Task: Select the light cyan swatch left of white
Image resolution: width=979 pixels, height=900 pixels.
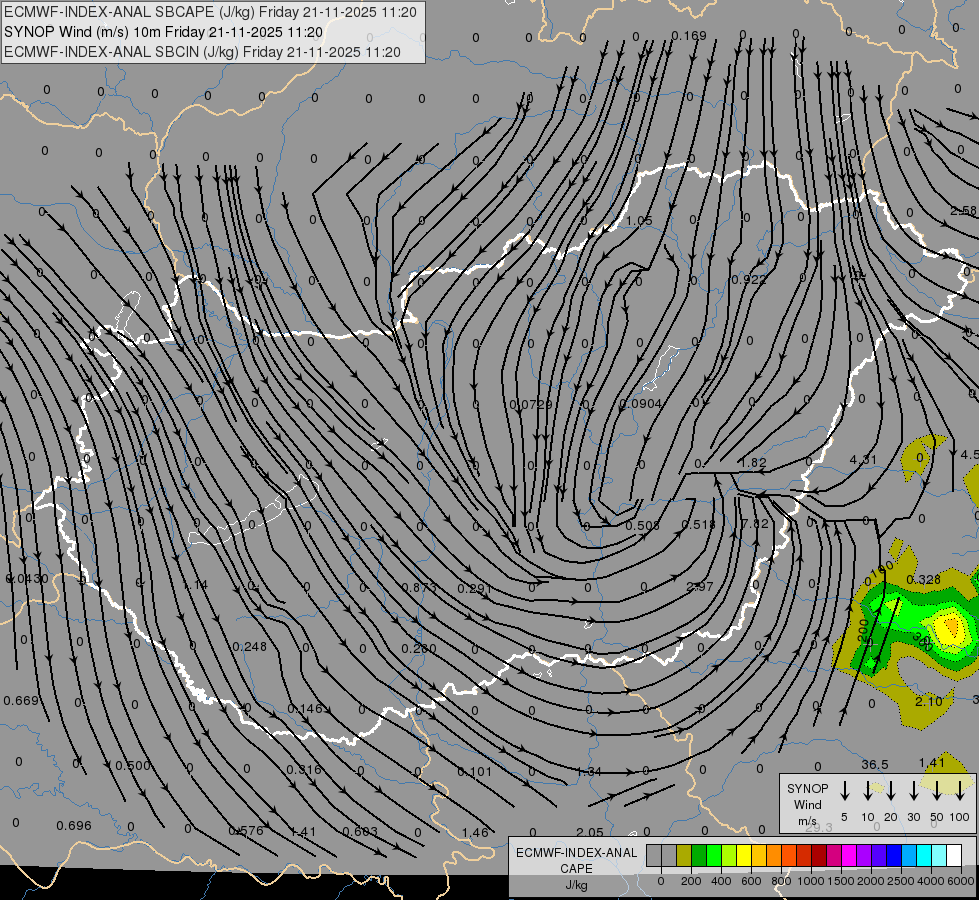Action: tap(938, 855)
